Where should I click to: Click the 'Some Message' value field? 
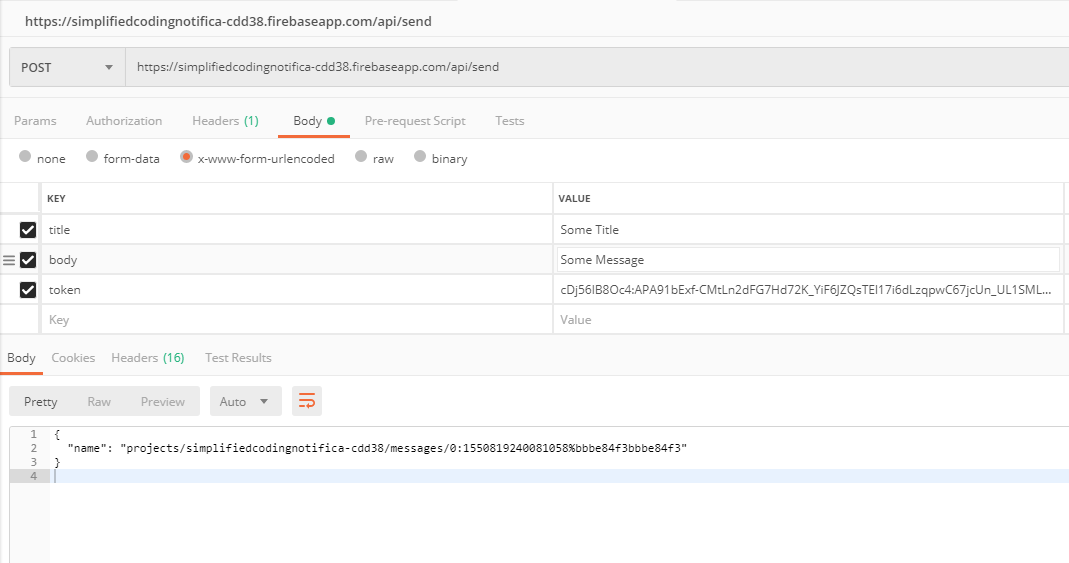click(809, 260)
